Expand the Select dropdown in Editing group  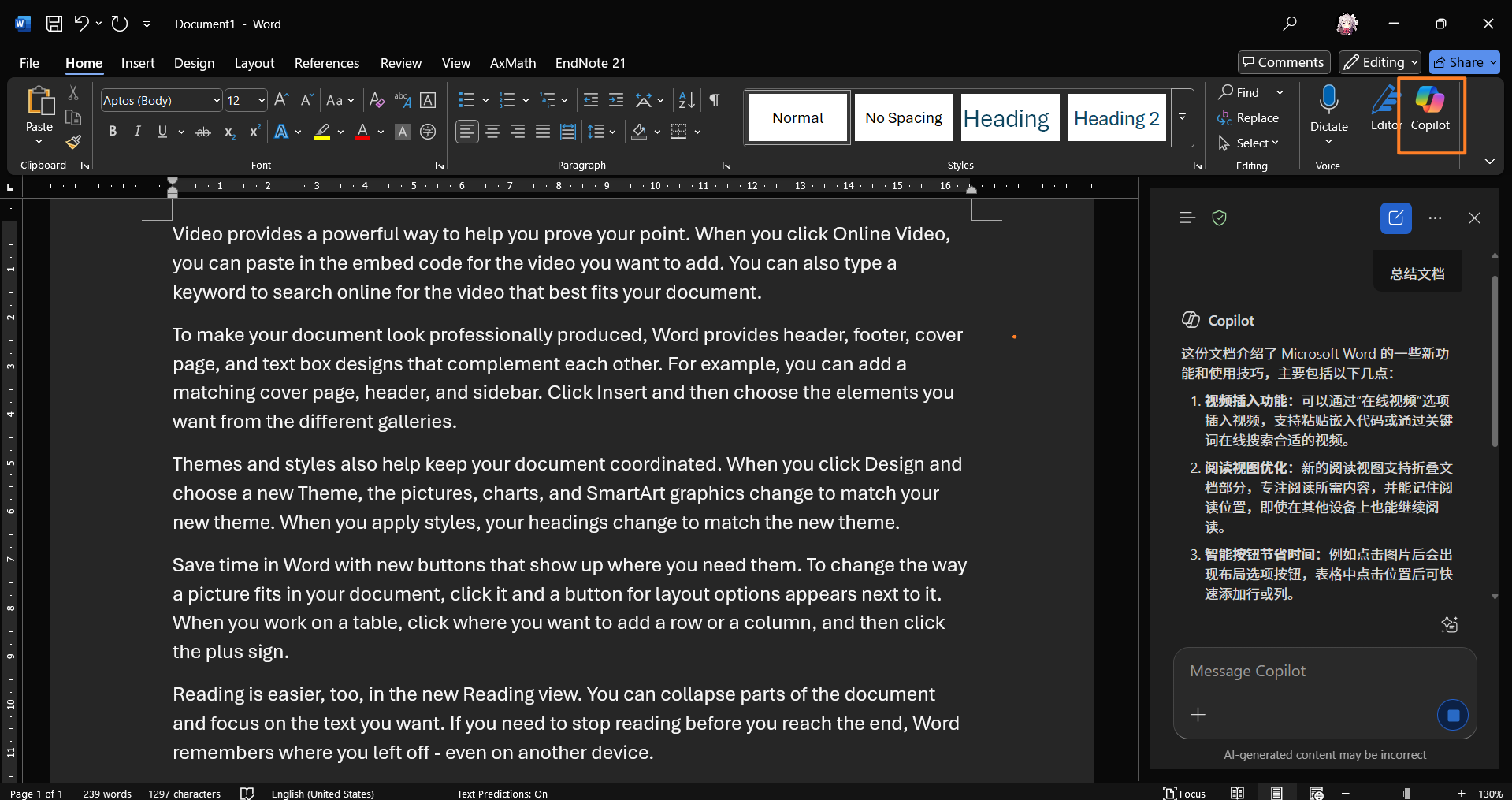(1248, 143)
